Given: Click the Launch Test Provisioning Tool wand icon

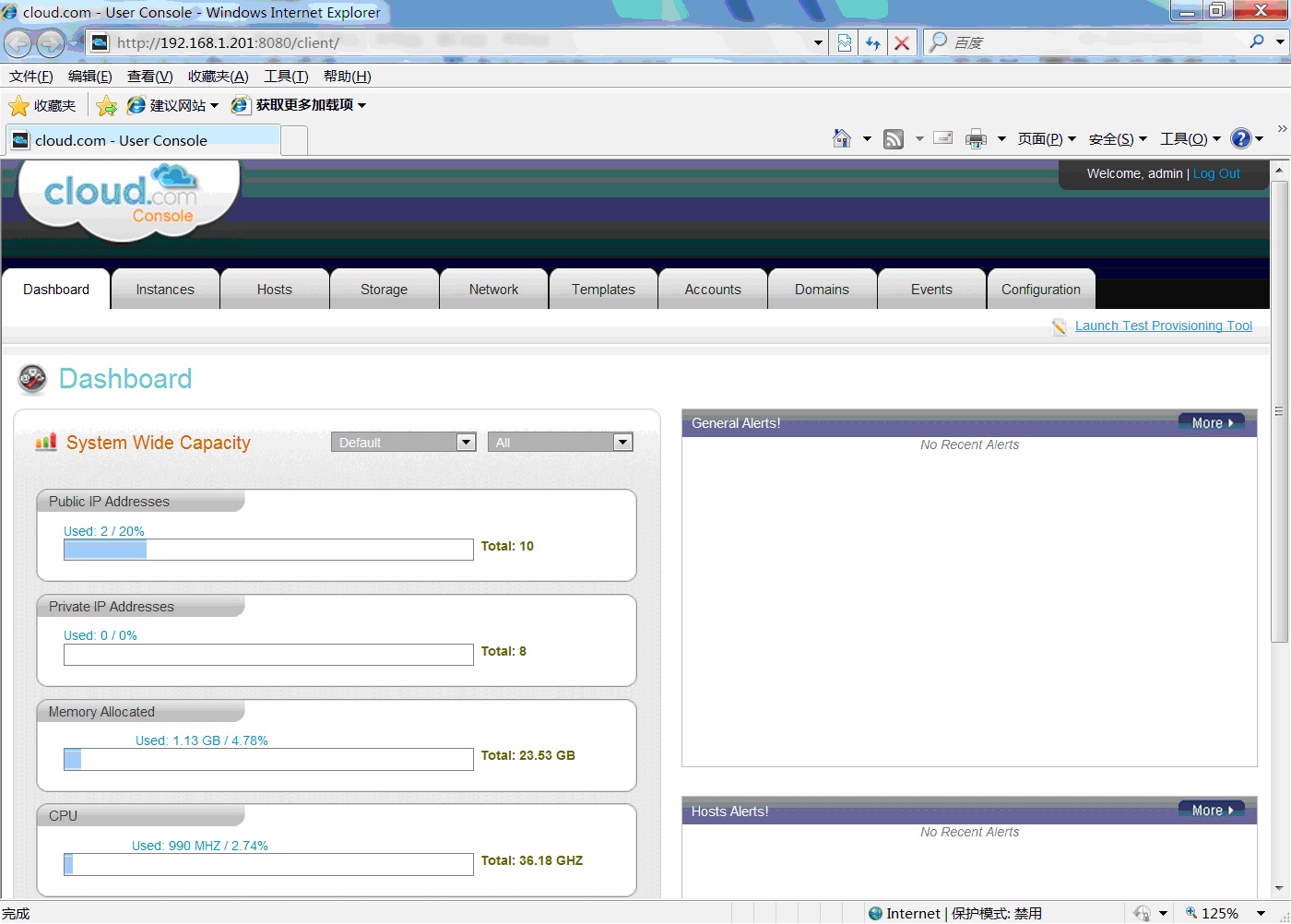Looking at the screenshot, I should (x=1060, y=326).
